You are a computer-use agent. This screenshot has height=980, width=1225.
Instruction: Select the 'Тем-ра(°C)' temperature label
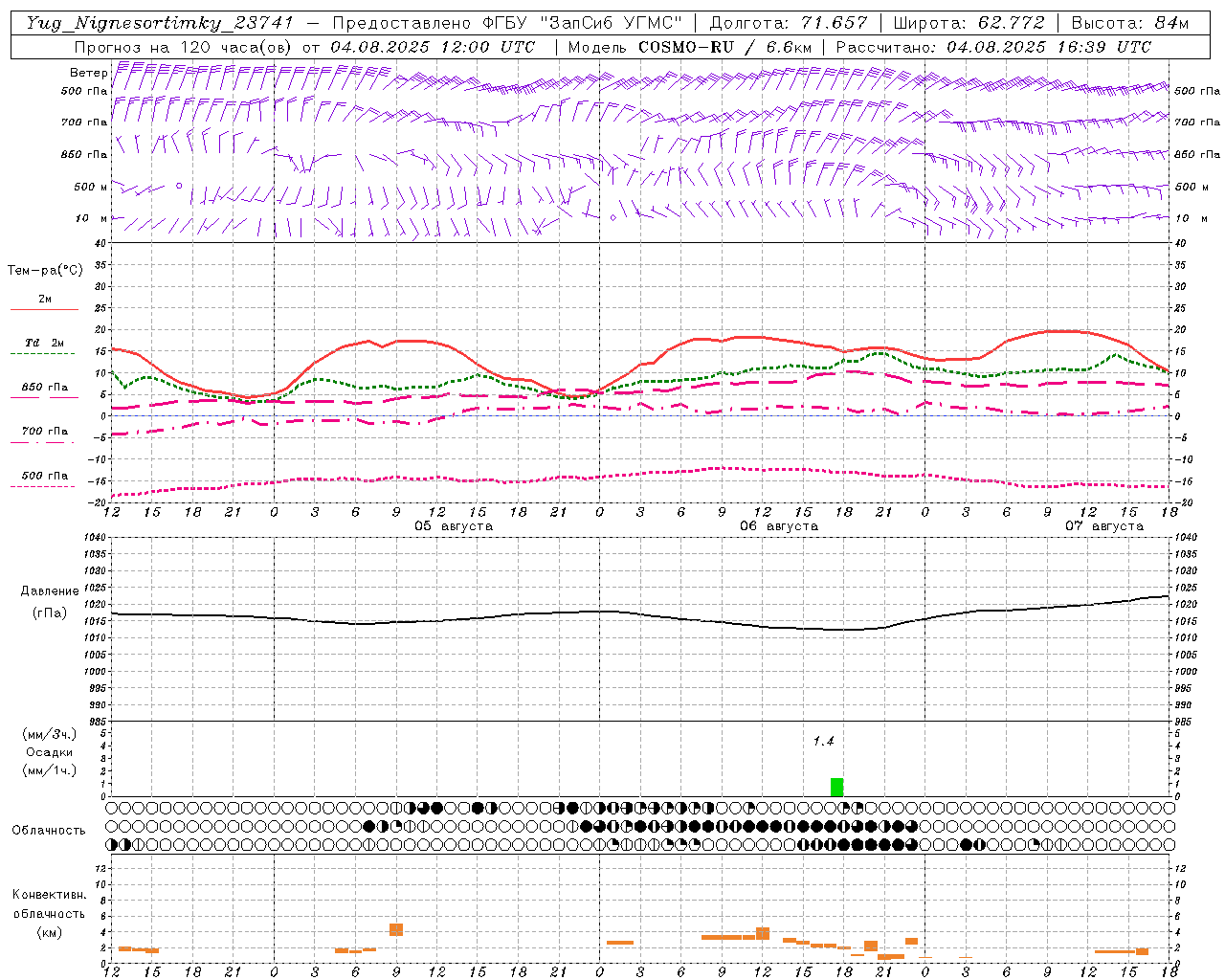[45, 271]
